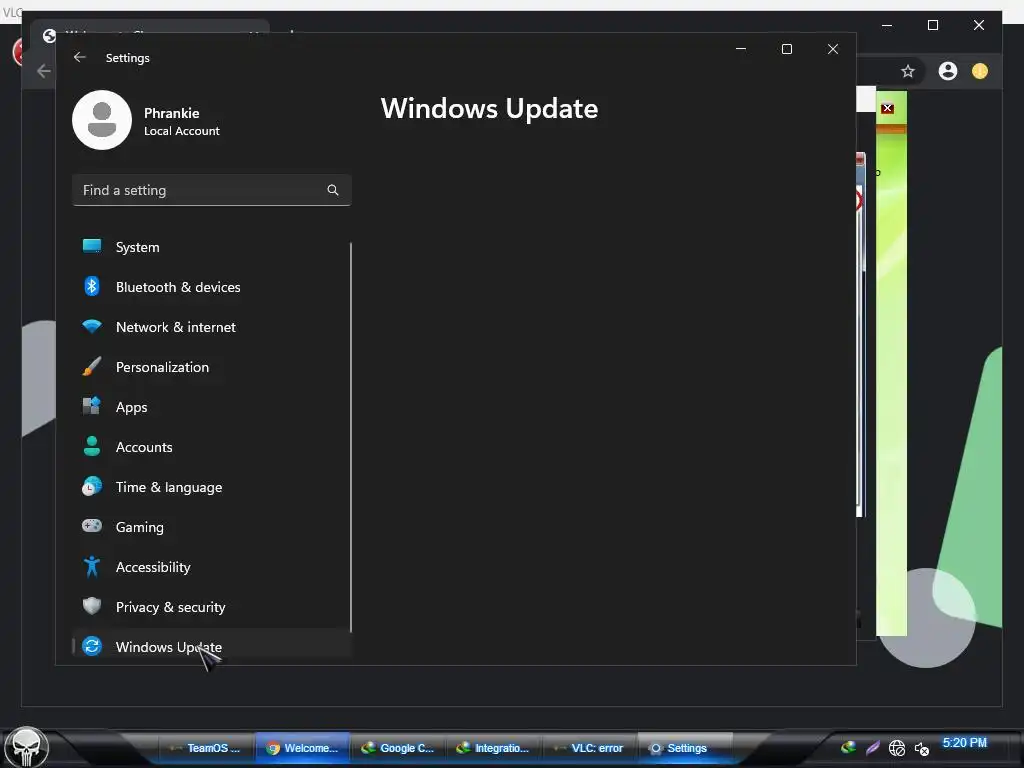Image resolution: width=1024 pixels, height=768 pixels.
Task: Switch to Google C... taskbar window
Action: point(398,748)
